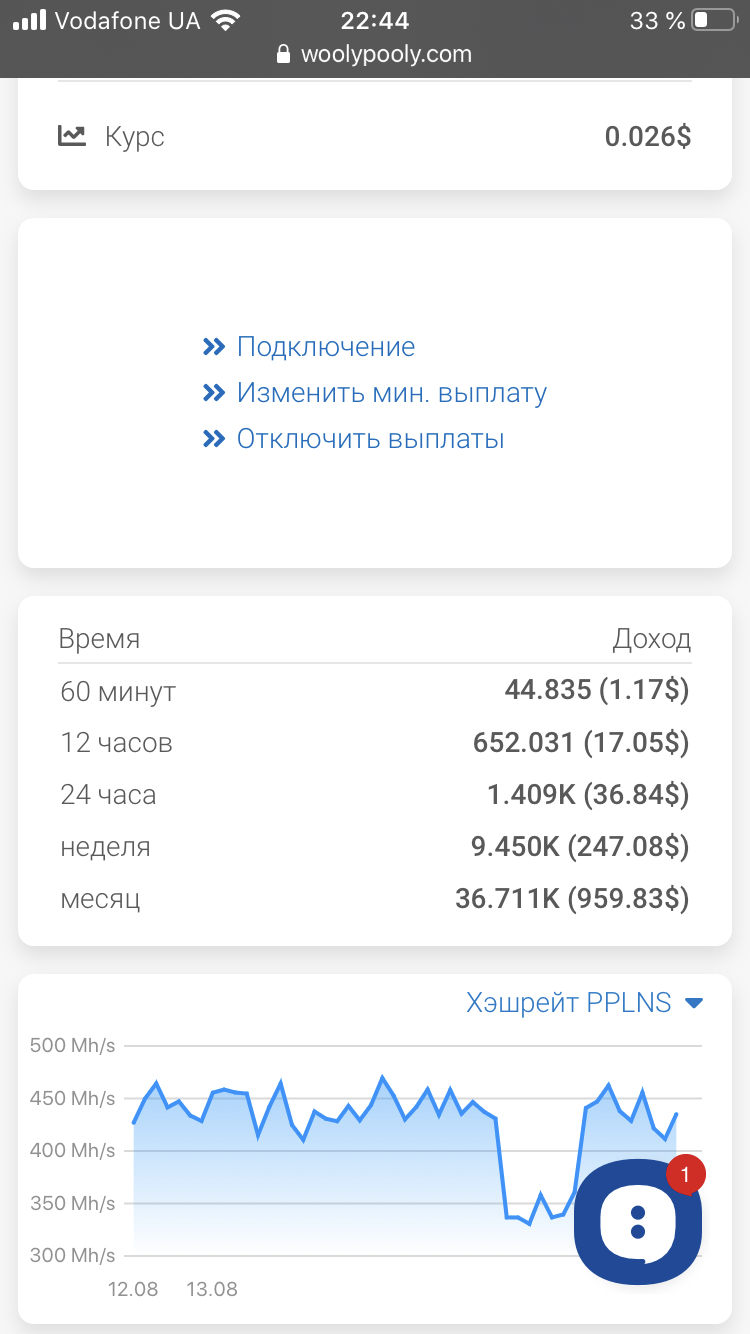Tap the chart icon next to Курс

(x=72, y=136)
